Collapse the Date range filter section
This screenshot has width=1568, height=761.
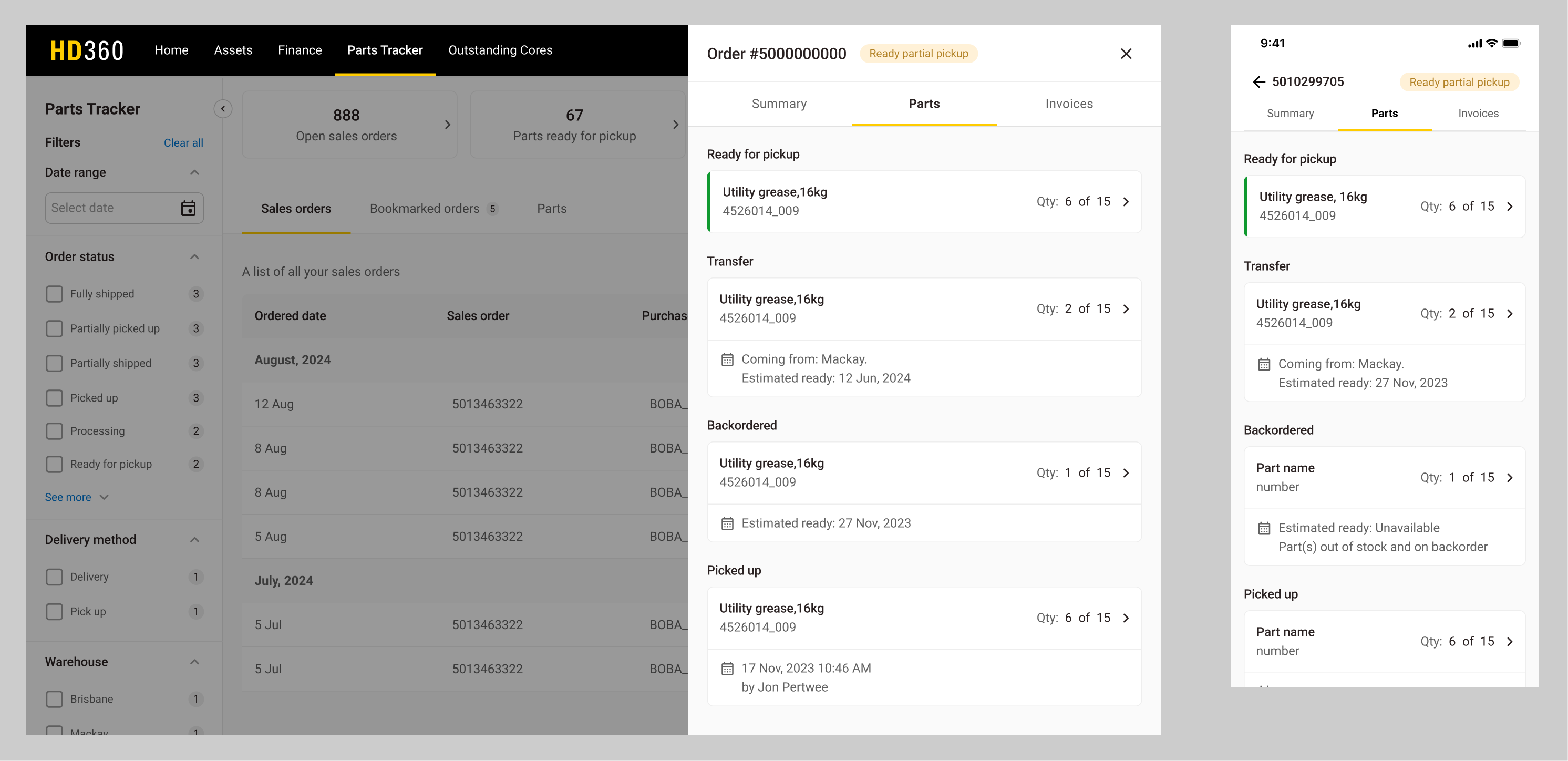(195, 173)
